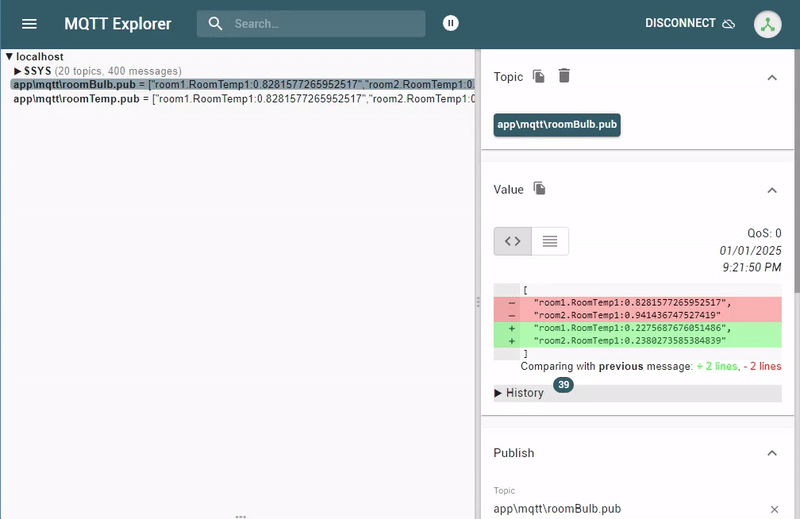Clear the publish topic field
Screen dimensions: 800x519
coord(774,509)
